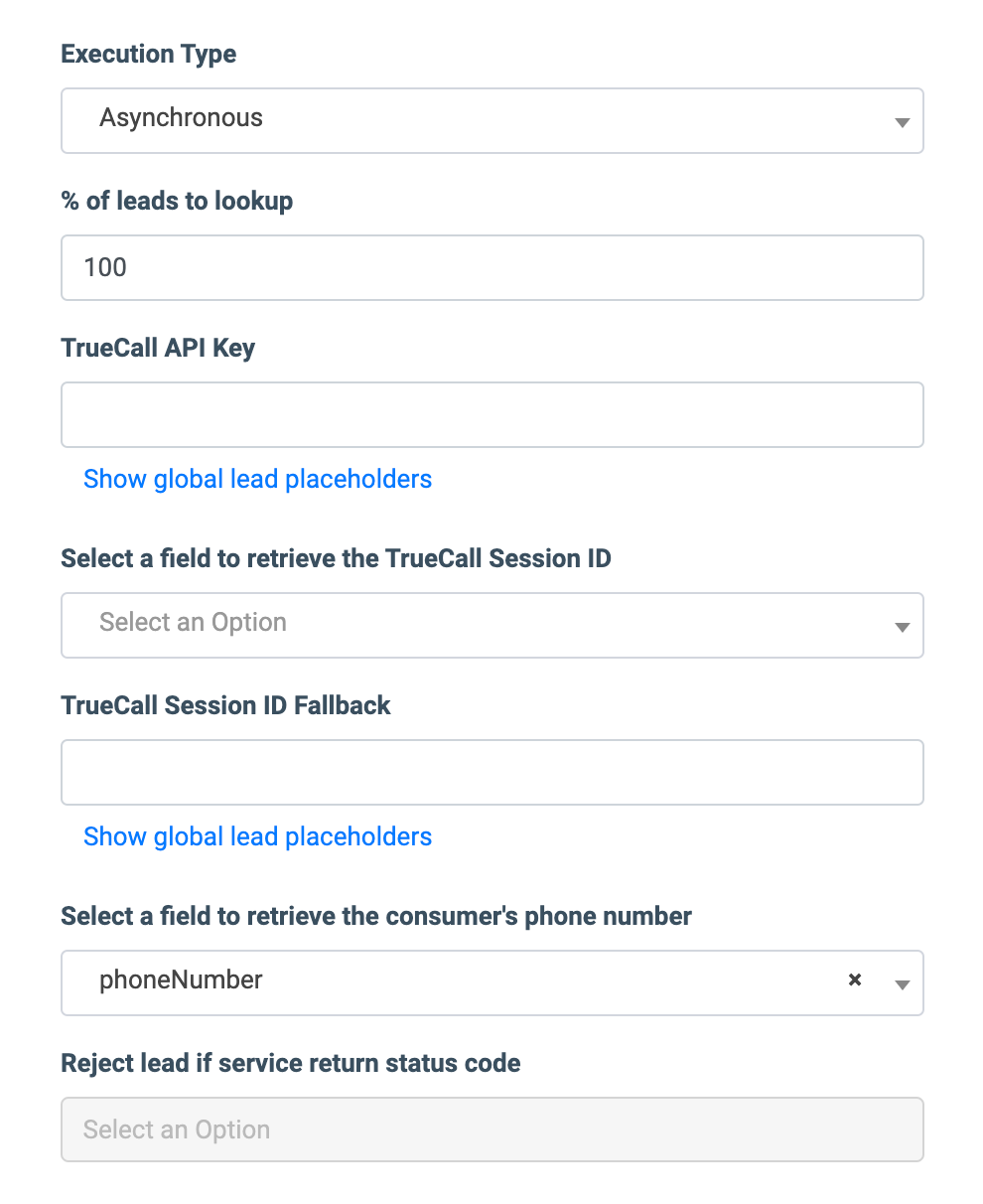The width and height of the screenshot is (983, 1204).
Task: Click the "TrueCall Session ID Fallback" label
Action: 225,705
